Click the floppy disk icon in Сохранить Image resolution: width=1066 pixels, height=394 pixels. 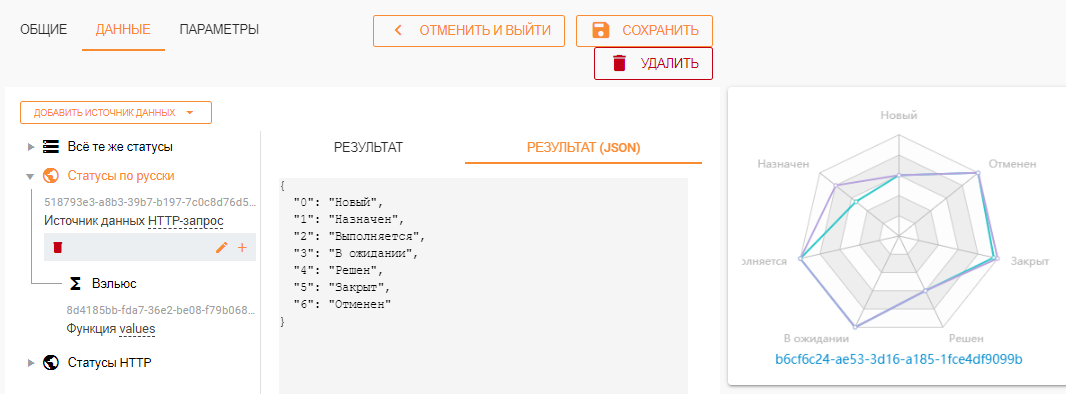600,31
